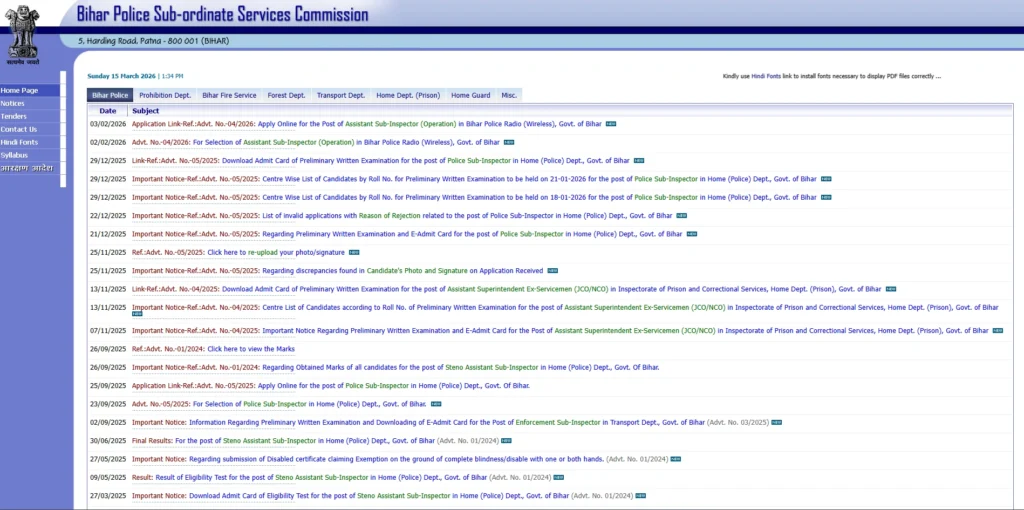Click the new badge after the 18-01-2026 Centre Wise List notice
This screenshot has height=510, width=1024.
click(826, 197)
